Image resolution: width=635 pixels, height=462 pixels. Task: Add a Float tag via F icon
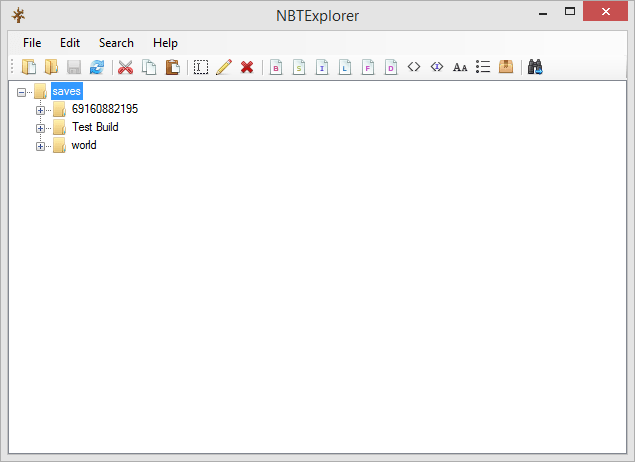[x=368, y=67]
